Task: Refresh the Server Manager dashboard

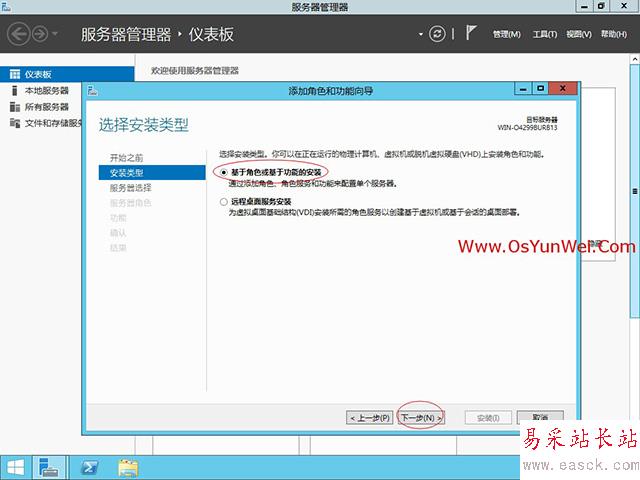Action: 437,34
